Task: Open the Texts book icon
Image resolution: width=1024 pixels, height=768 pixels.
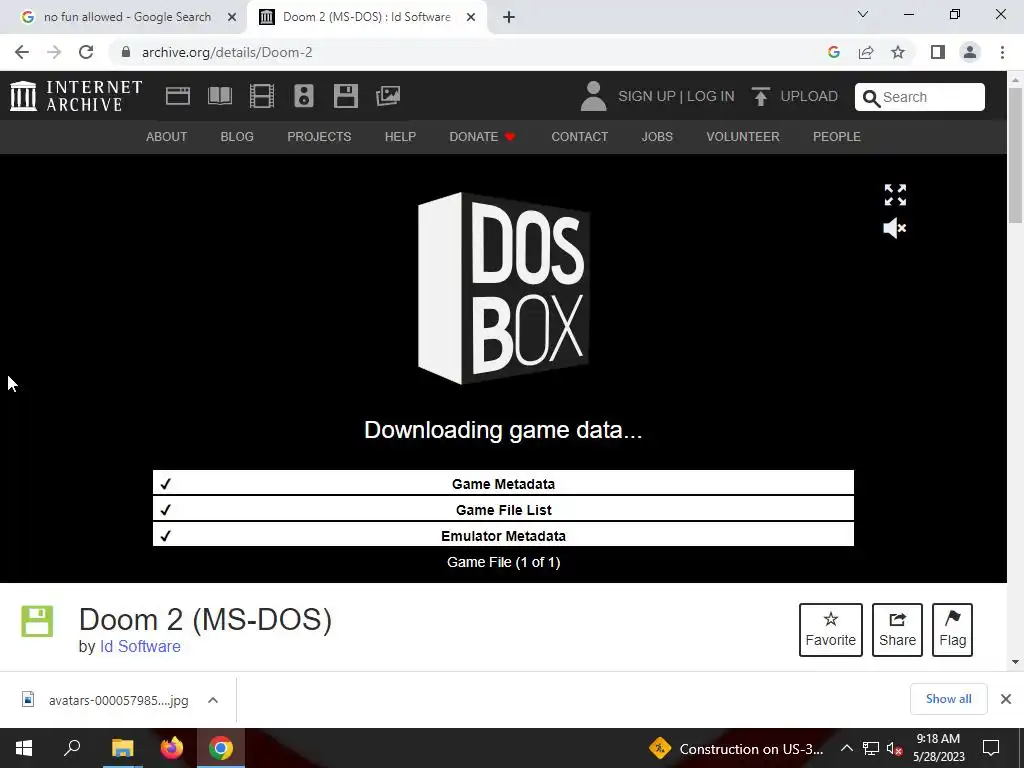Action: [219, 96]
